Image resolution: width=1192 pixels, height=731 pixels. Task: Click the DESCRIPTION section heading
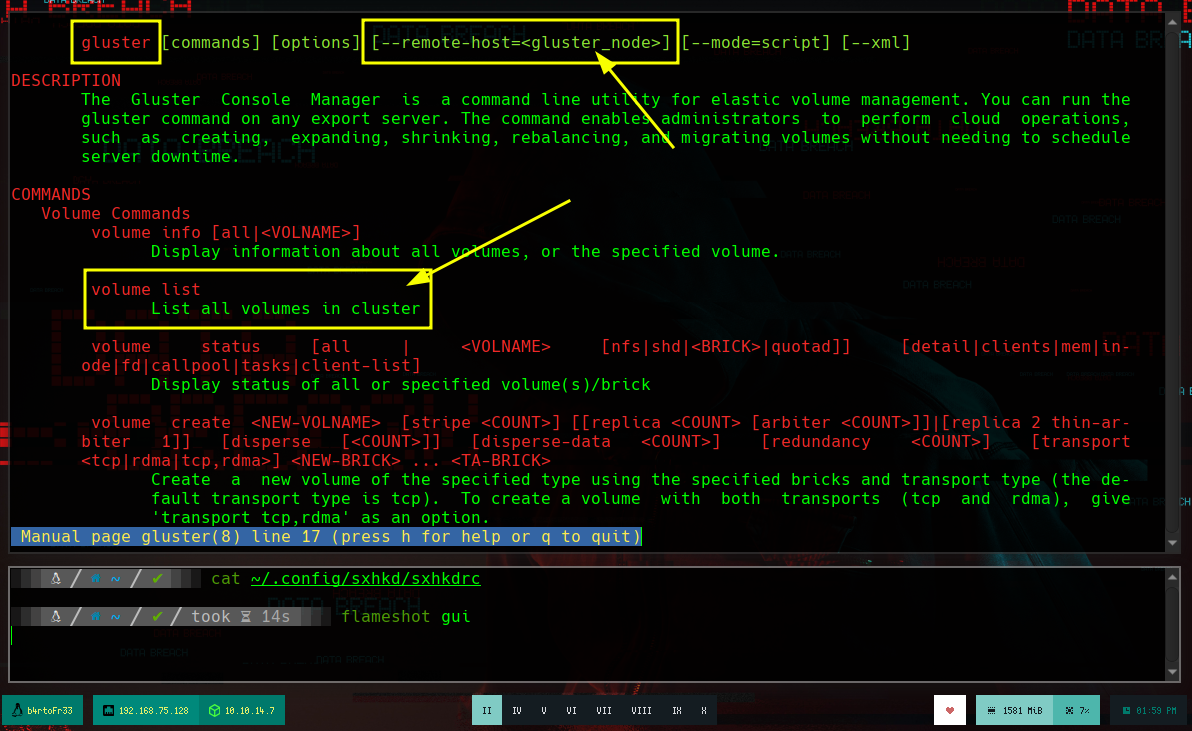[x=66, y=81]
